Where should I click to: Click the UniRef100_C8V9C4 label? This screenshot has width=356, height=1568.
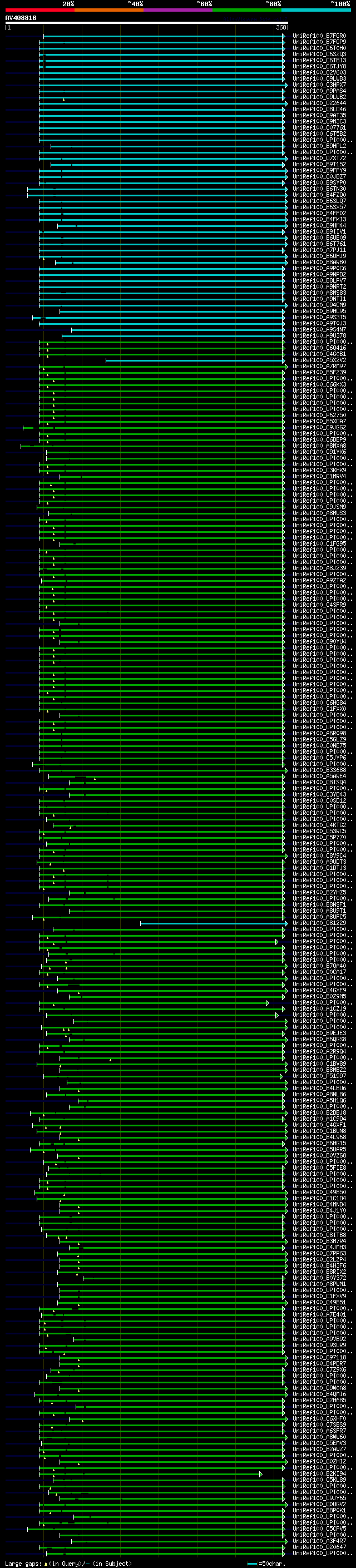pyautogui.click(x=319, y=855)
